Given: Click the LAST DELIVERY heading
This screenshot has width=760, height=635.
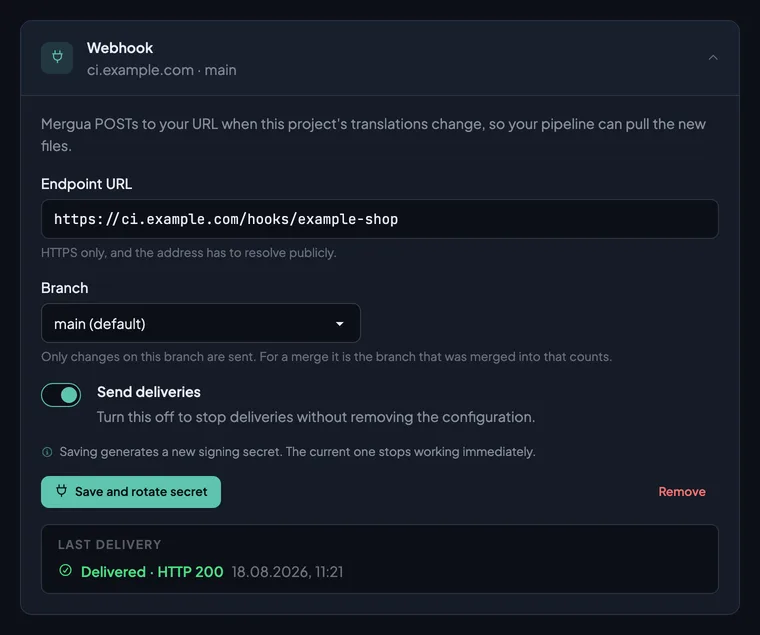Looking at the screenshot, I should pos(110,545).
